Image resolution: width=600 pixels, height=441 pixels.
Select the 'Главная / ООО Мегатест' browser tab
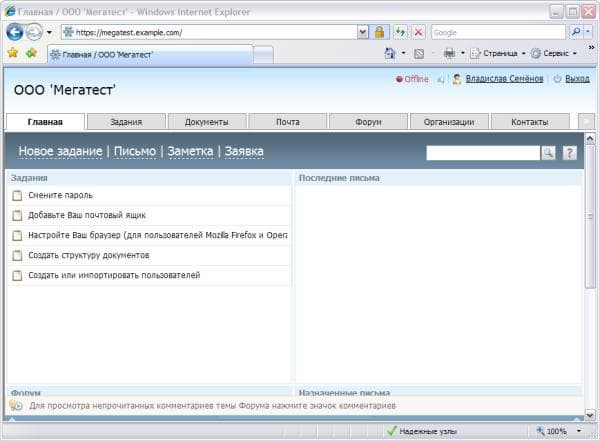pyautogui.click(x=150, y=54)
